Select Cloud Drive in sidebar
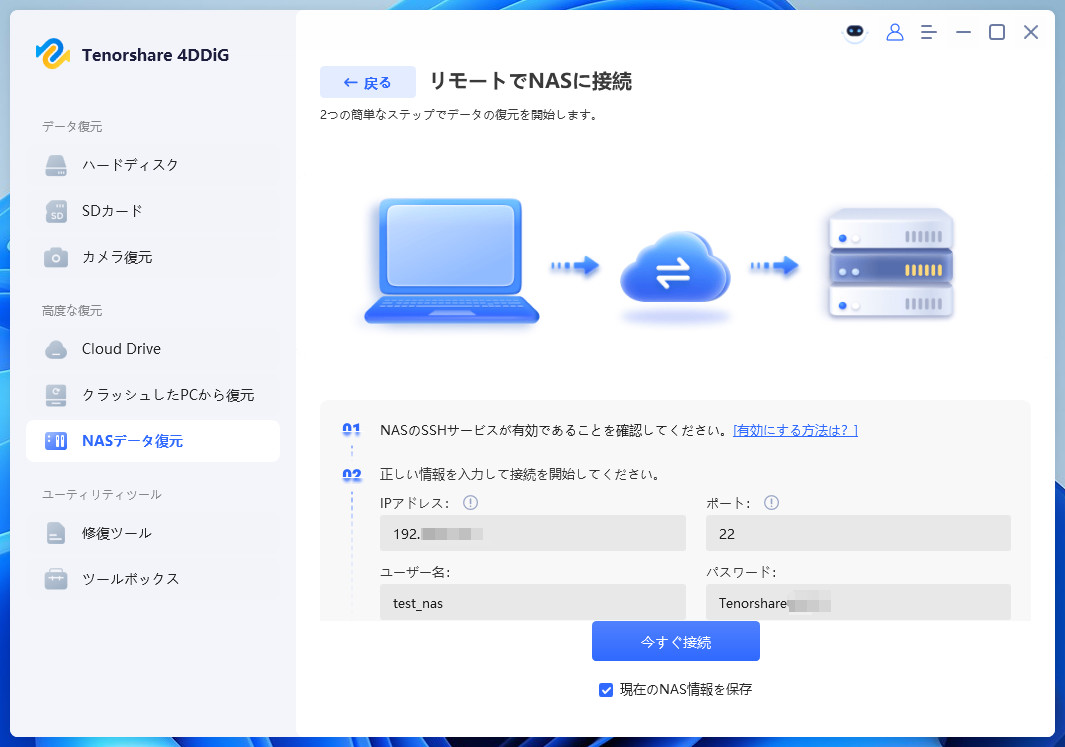1065x747 pixels. (153, 349)
